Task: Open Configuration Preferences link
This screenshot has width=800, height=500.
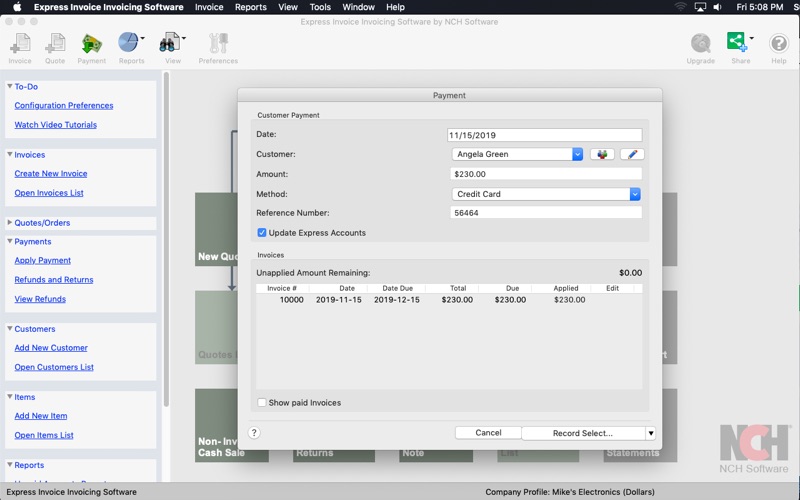Action: point(64,105)
